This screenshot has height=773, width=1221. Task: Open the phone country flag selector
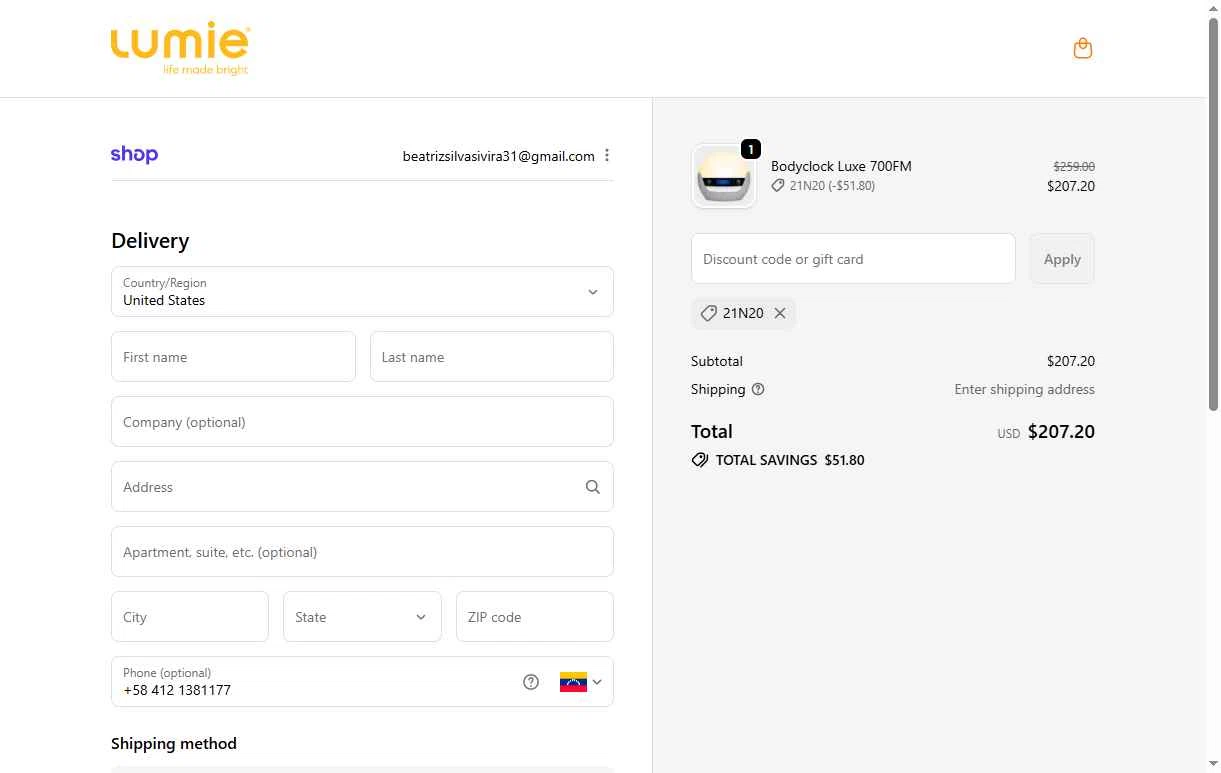click(581, 682)
